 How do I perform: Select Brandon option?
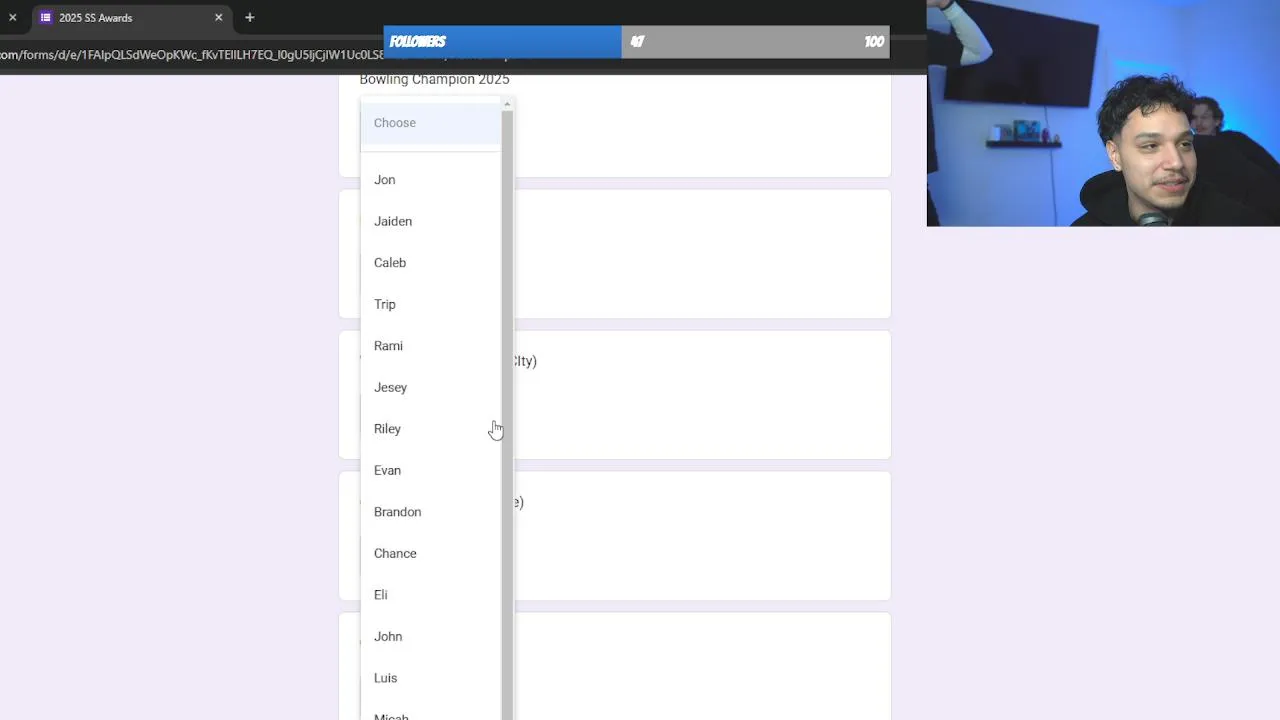[x=431, y=512]
